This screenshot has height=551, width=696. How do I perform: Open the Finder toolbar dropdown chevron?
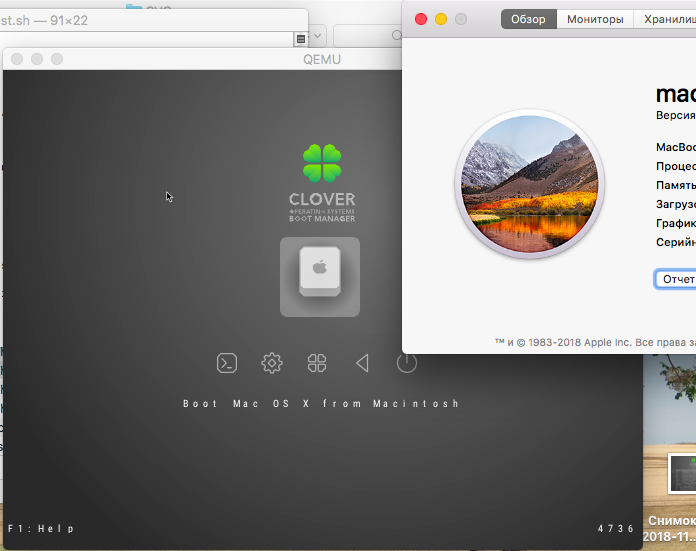click(x=317, y=36)
